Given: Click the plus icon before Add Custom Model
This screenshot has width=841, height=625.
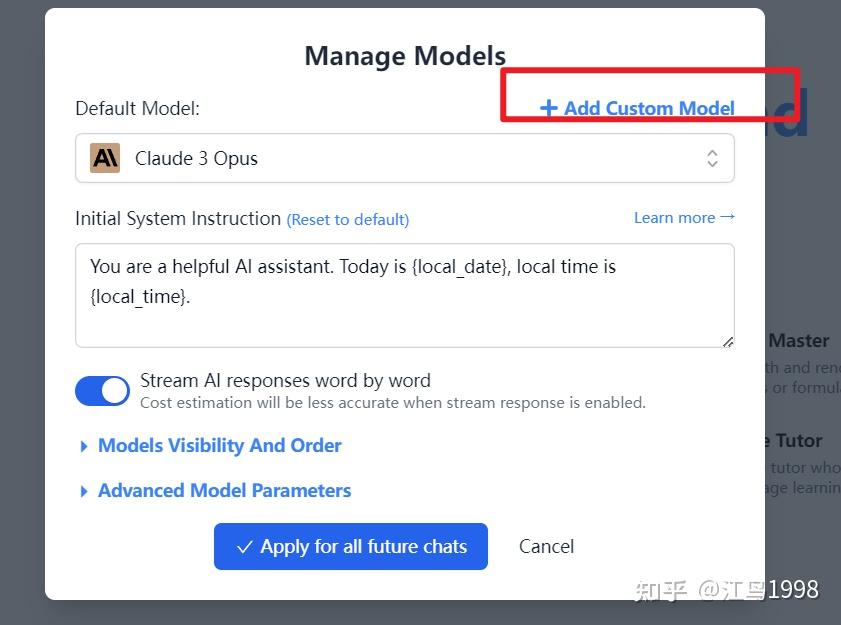Looking at the screenshot, I should click(548, 108).
